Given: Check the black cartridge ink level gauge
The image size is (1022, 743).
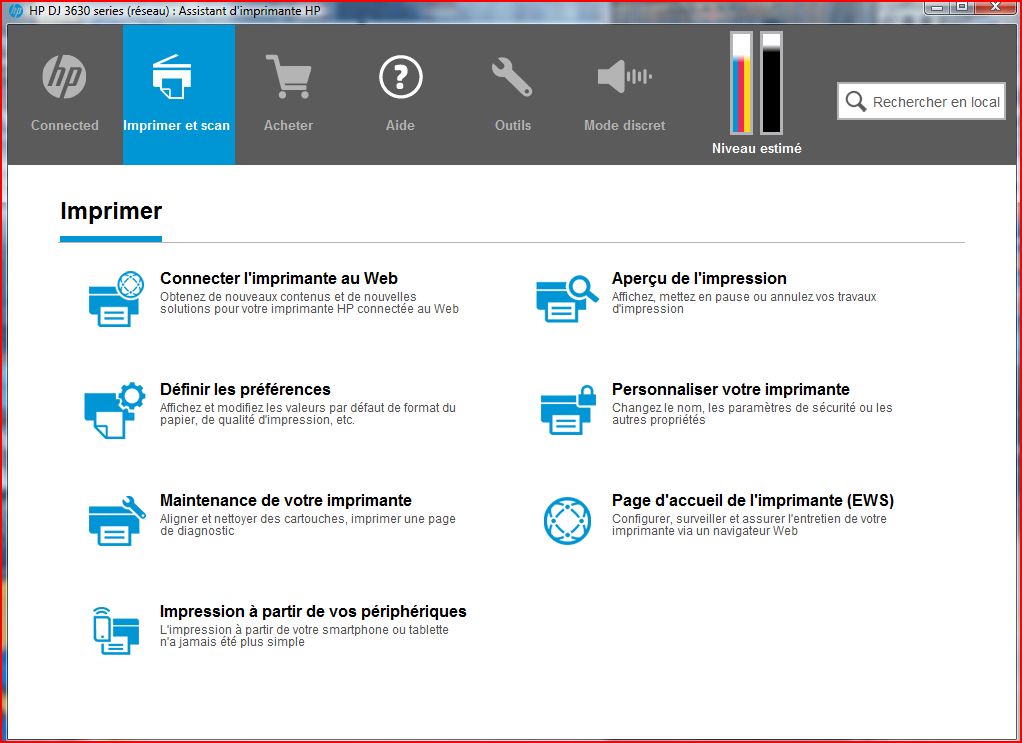Looking at the screenshot, I should (x=772, y=83).
